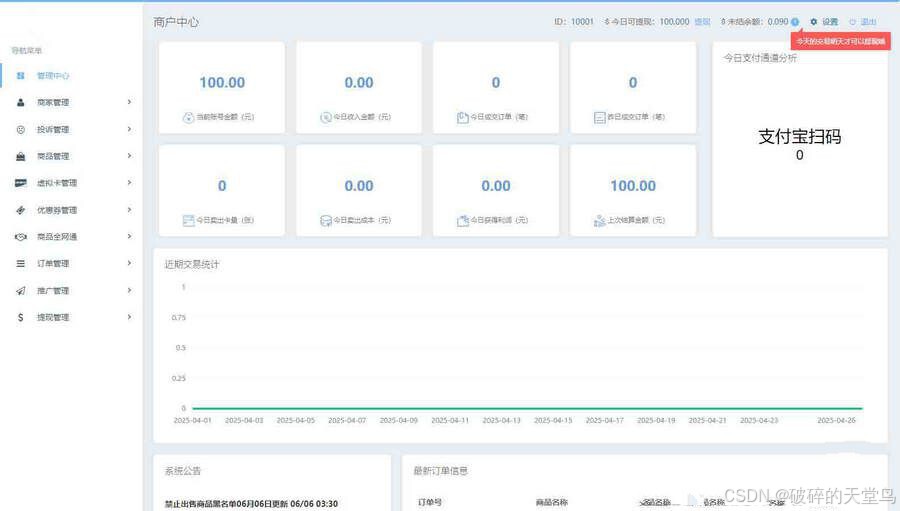
Task: Open the 投诉管理 menu label
Action: coord(53,129)
